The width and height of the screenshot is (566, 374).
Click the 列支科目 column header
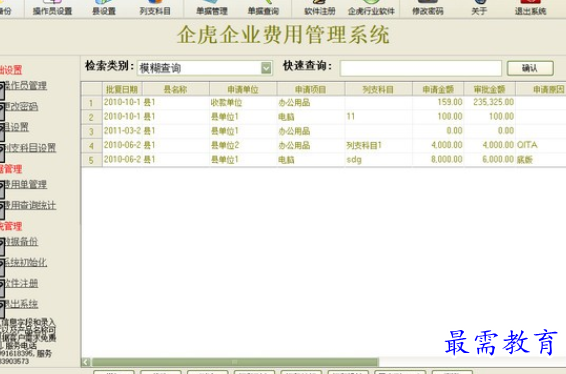(378, 89)
